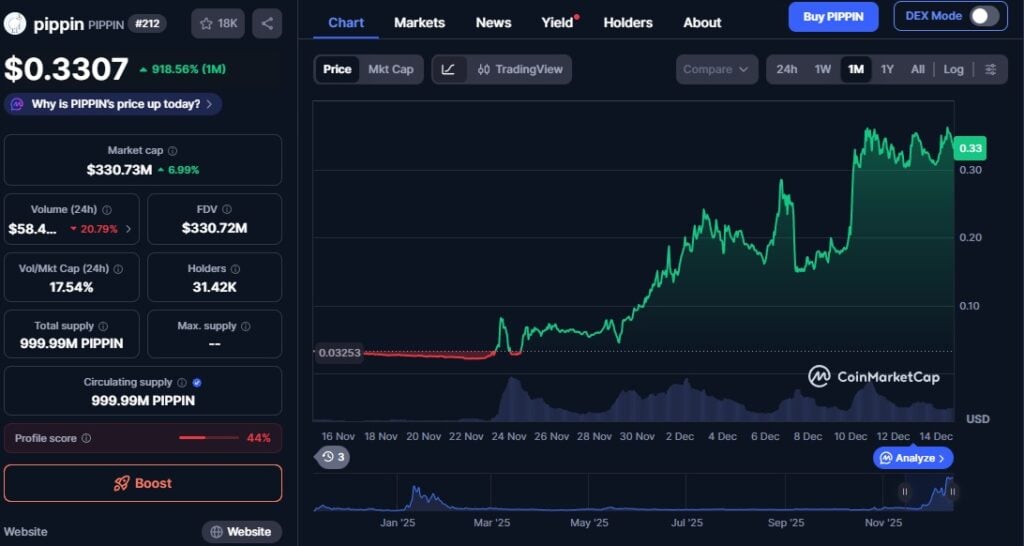Open the Markets tab
The image size is (1024, 546).
[x=419, y=22]
